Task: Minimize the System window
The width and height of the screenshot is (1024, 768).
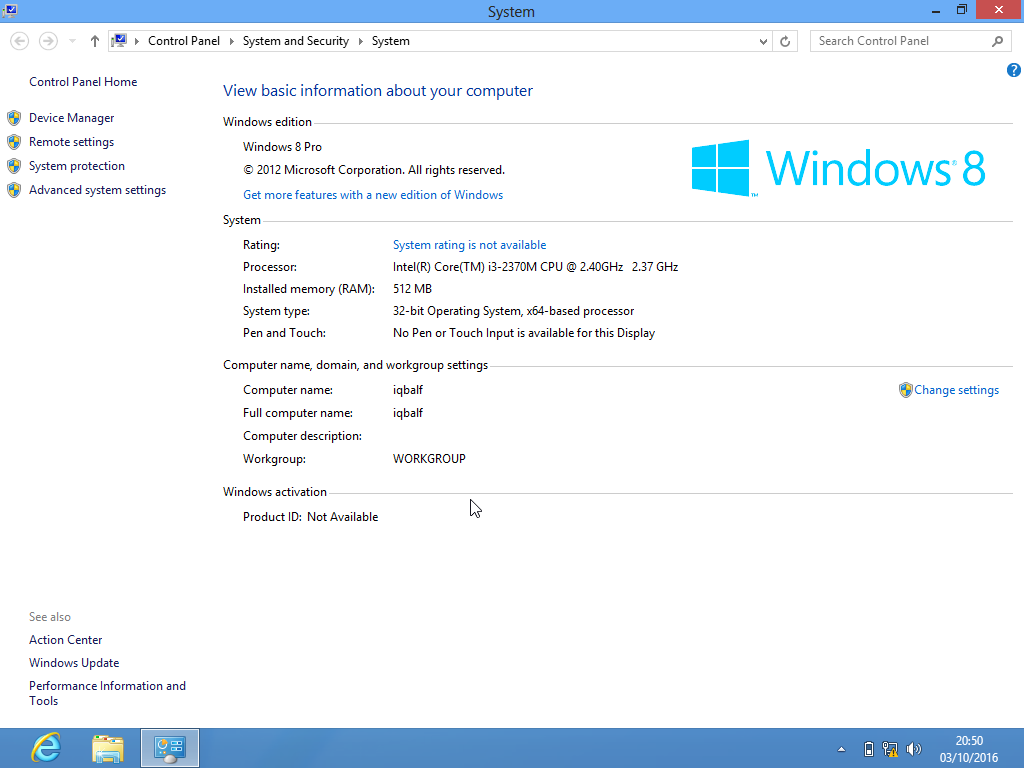Action: click(935, 10)
